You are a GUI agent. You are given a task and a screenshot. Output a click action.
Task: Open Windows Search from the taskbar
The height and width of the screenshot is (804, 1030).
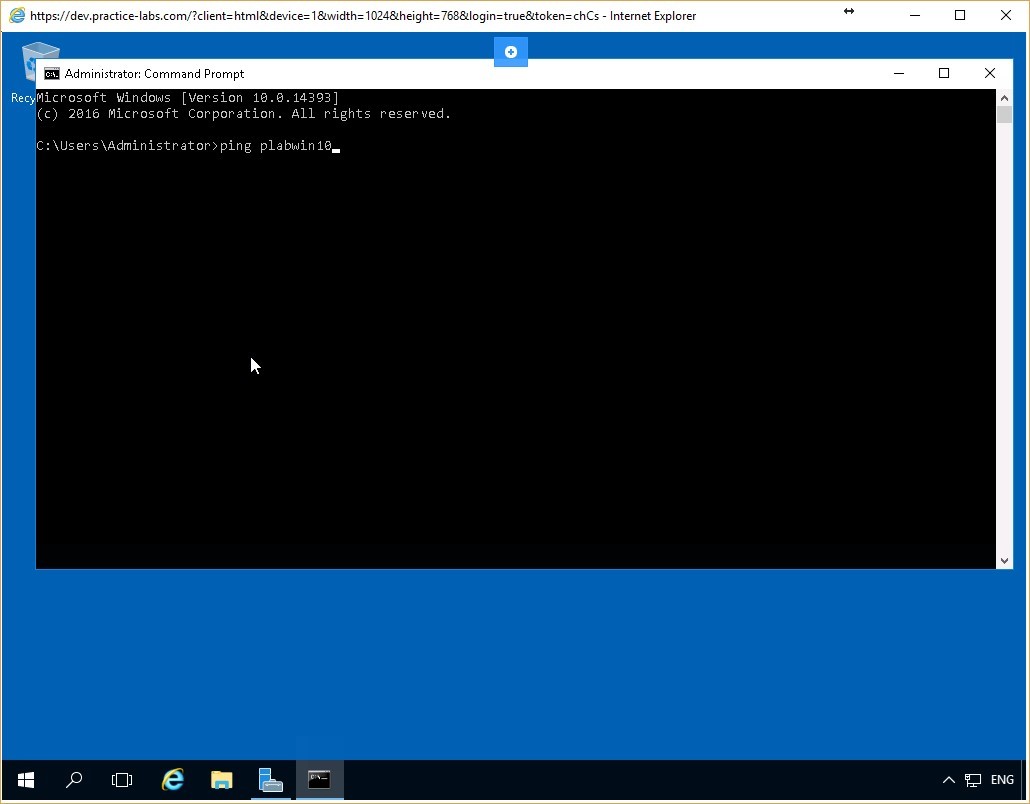pyautogui.click(x=73, y=780)
